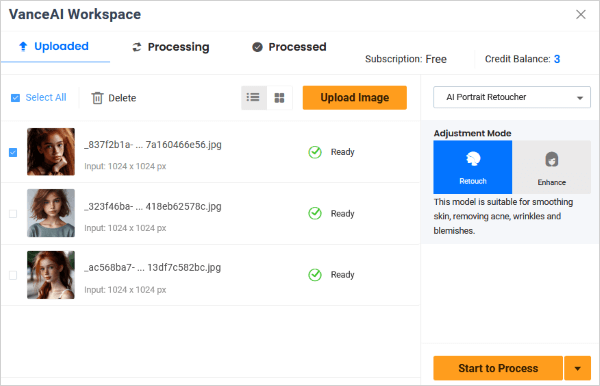Click the credit balance number 3

(x=557, y=59)
